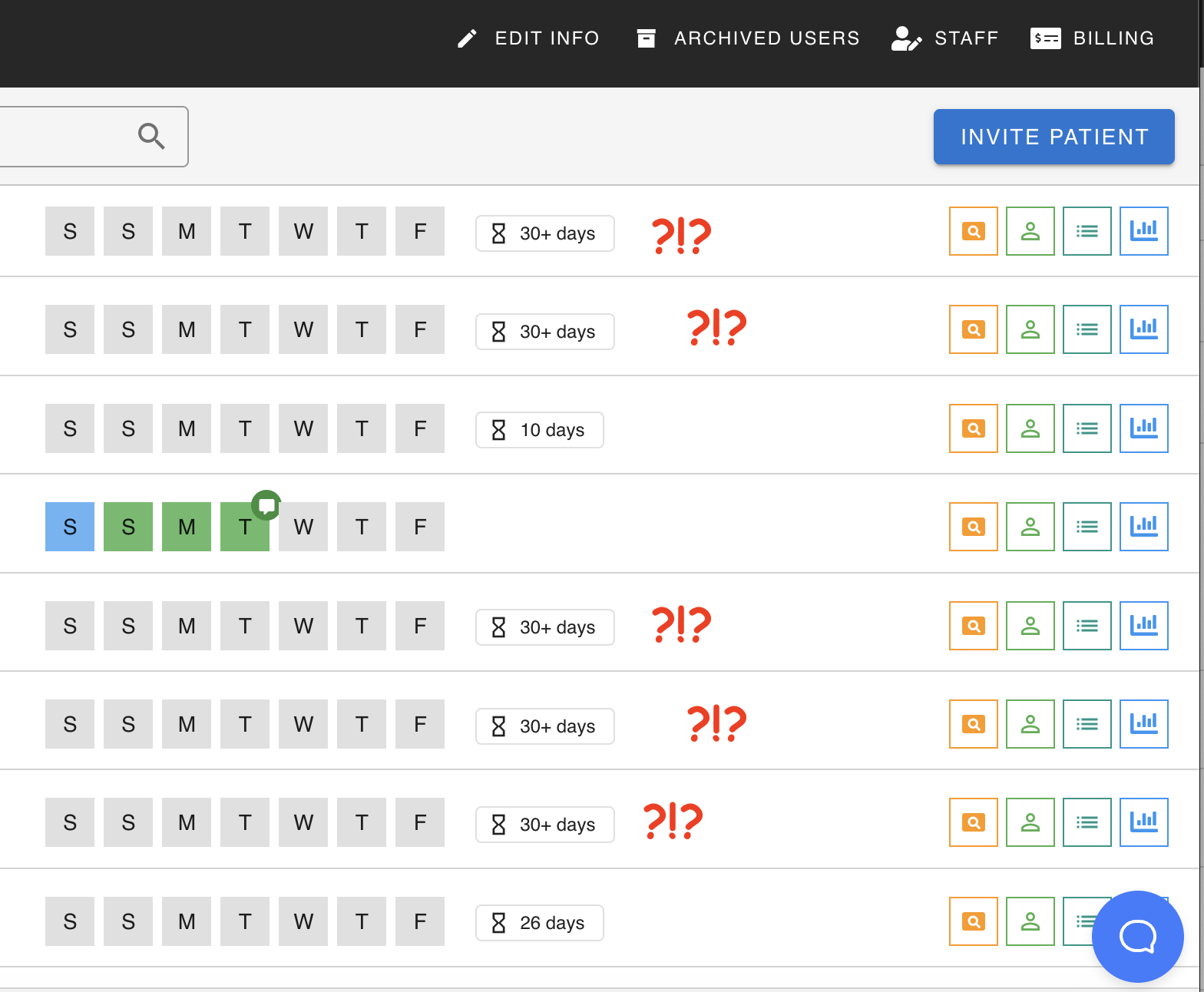
Task: Select the F day in the 10 days row
Action: tap(420, 428)
